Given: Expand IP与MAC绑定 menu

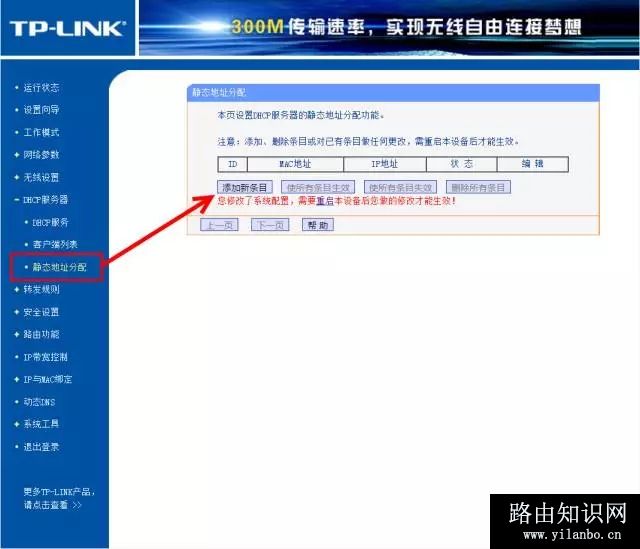Looking at the screenshot, I should 47,379.
